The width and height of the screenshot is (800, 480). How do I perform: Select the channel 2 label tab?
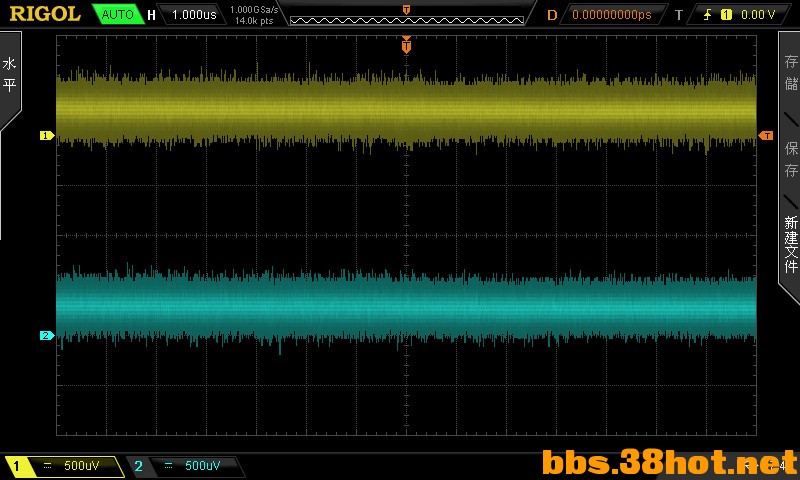[138, 466]
